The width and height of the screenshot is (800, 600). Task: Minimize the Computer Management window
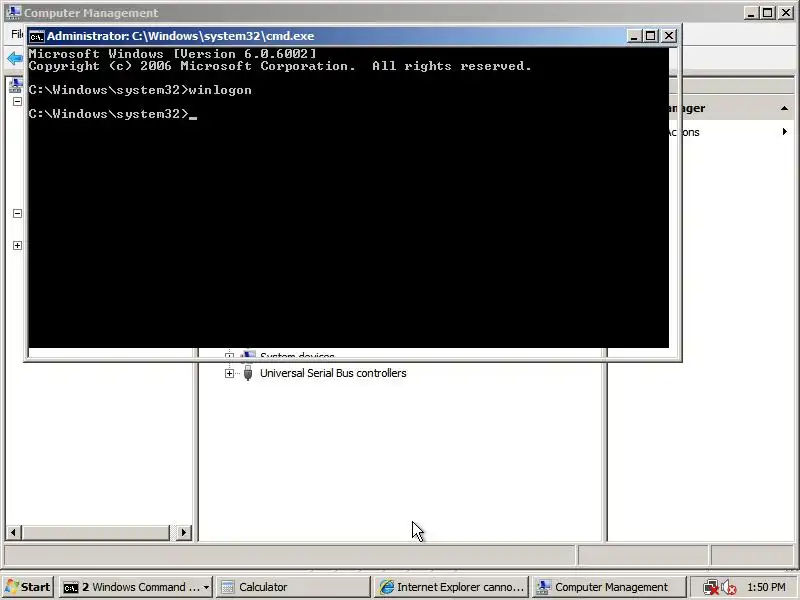tap(750, 13)
